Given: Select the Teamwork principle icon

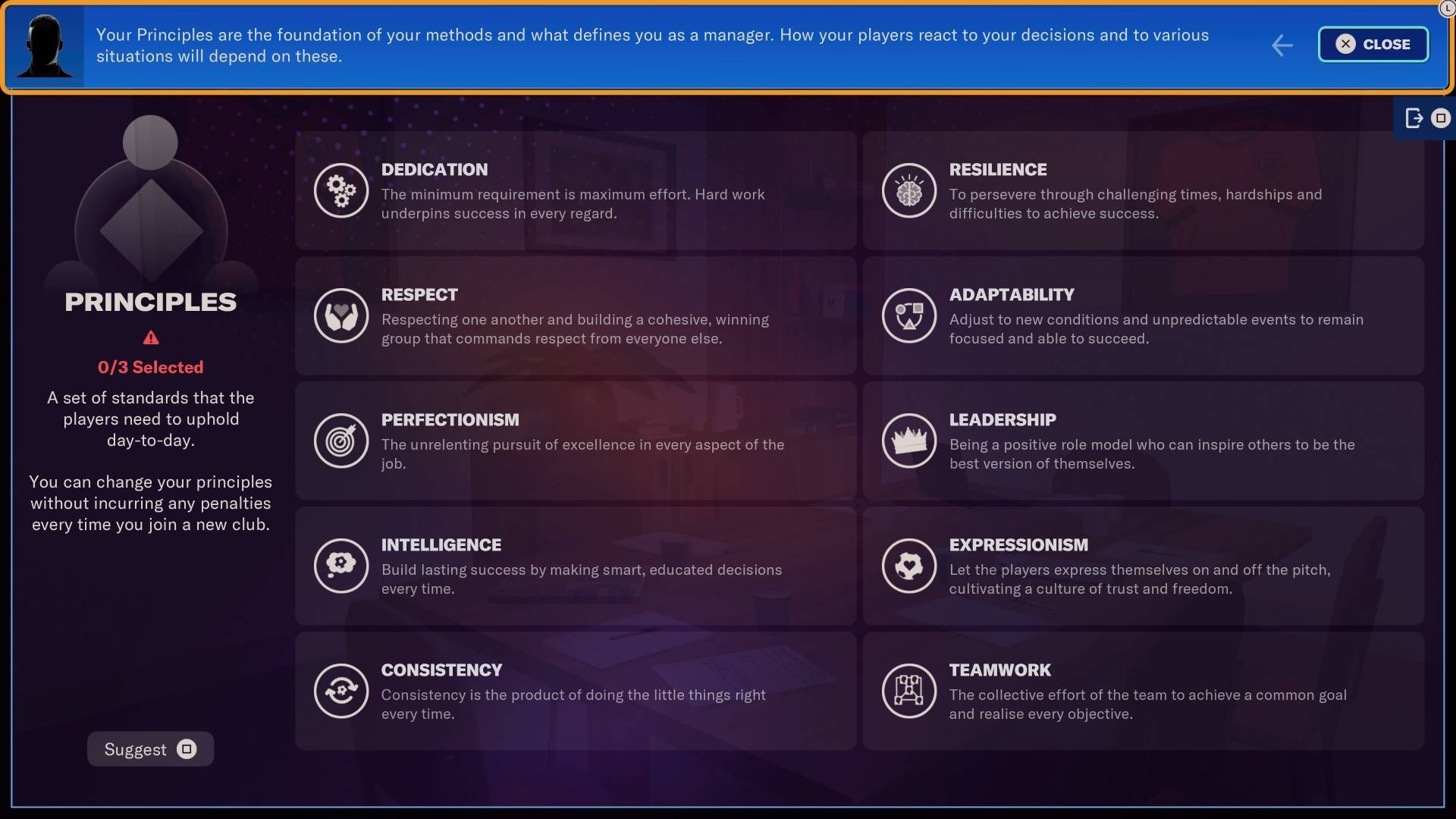Looking at the screenshot, I should (909, 690).
